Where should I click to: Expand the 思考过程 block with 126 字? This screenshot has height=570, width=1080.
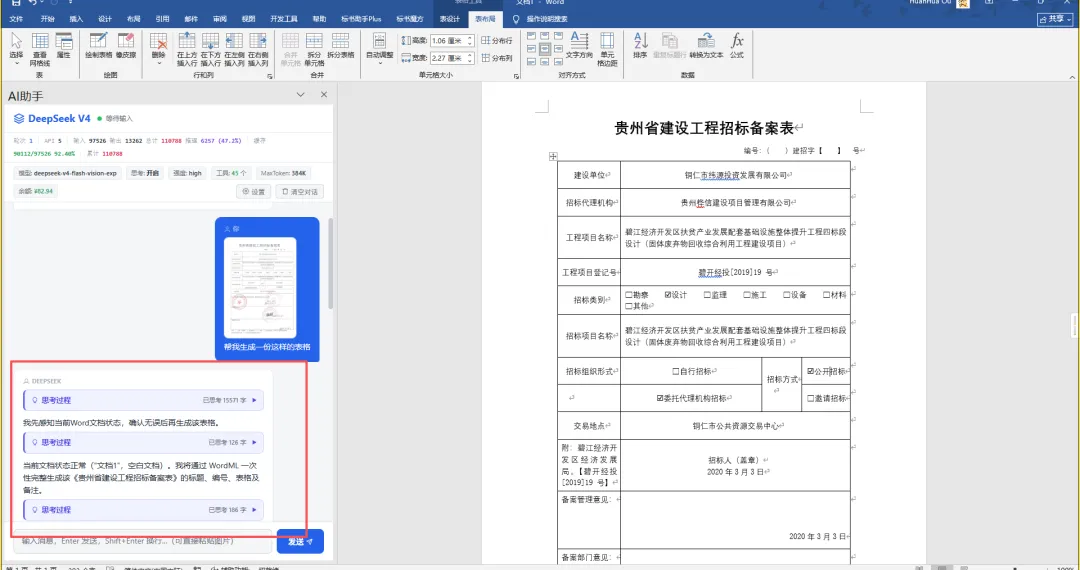tap(143, 443)
